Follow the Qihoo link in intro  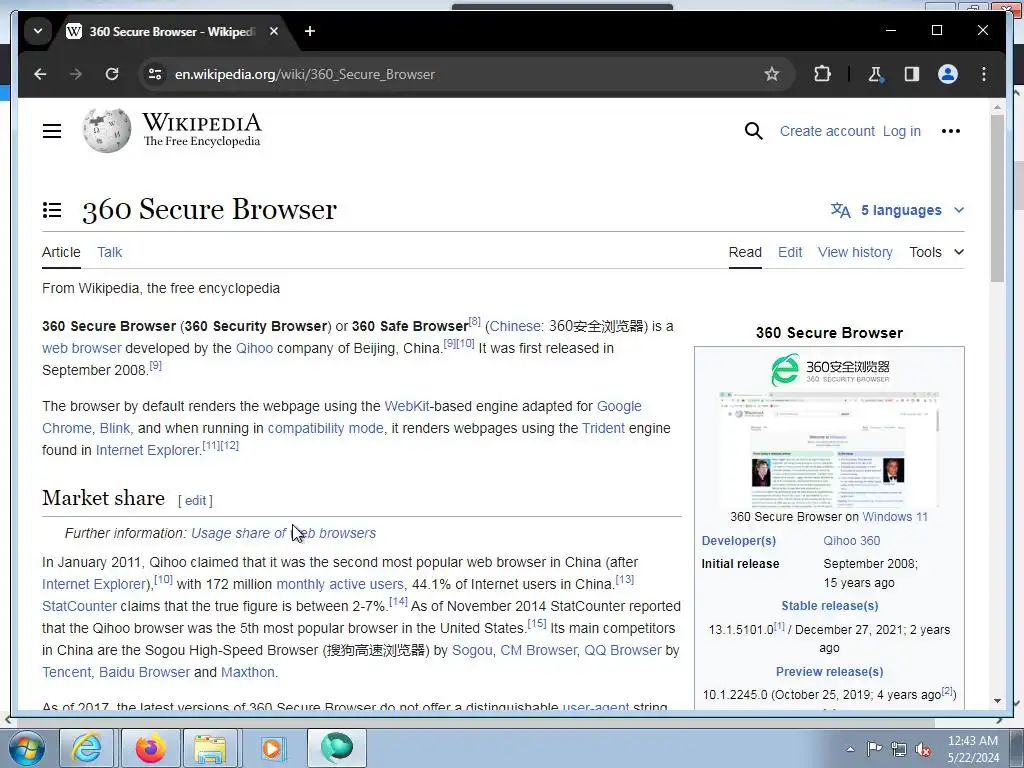pos(254,348)
